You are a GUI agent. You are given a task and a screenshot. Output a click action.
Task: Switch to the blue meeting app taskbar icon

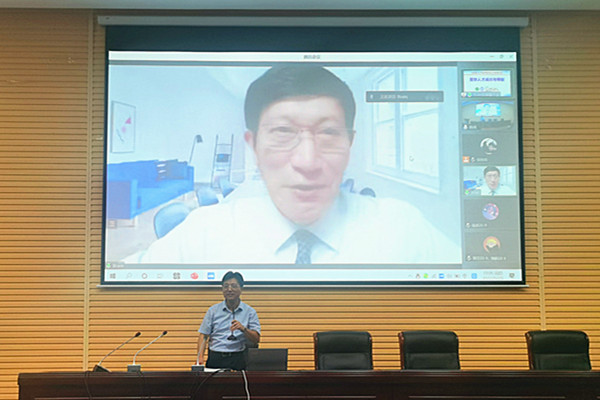[x=210, y=275]
